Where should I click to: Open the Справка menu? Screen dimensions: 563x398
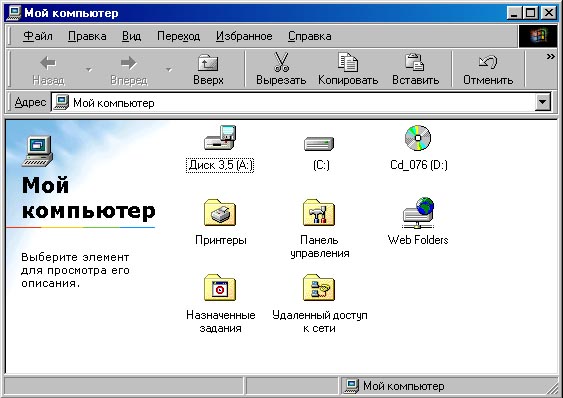click(x=310, y=36)
